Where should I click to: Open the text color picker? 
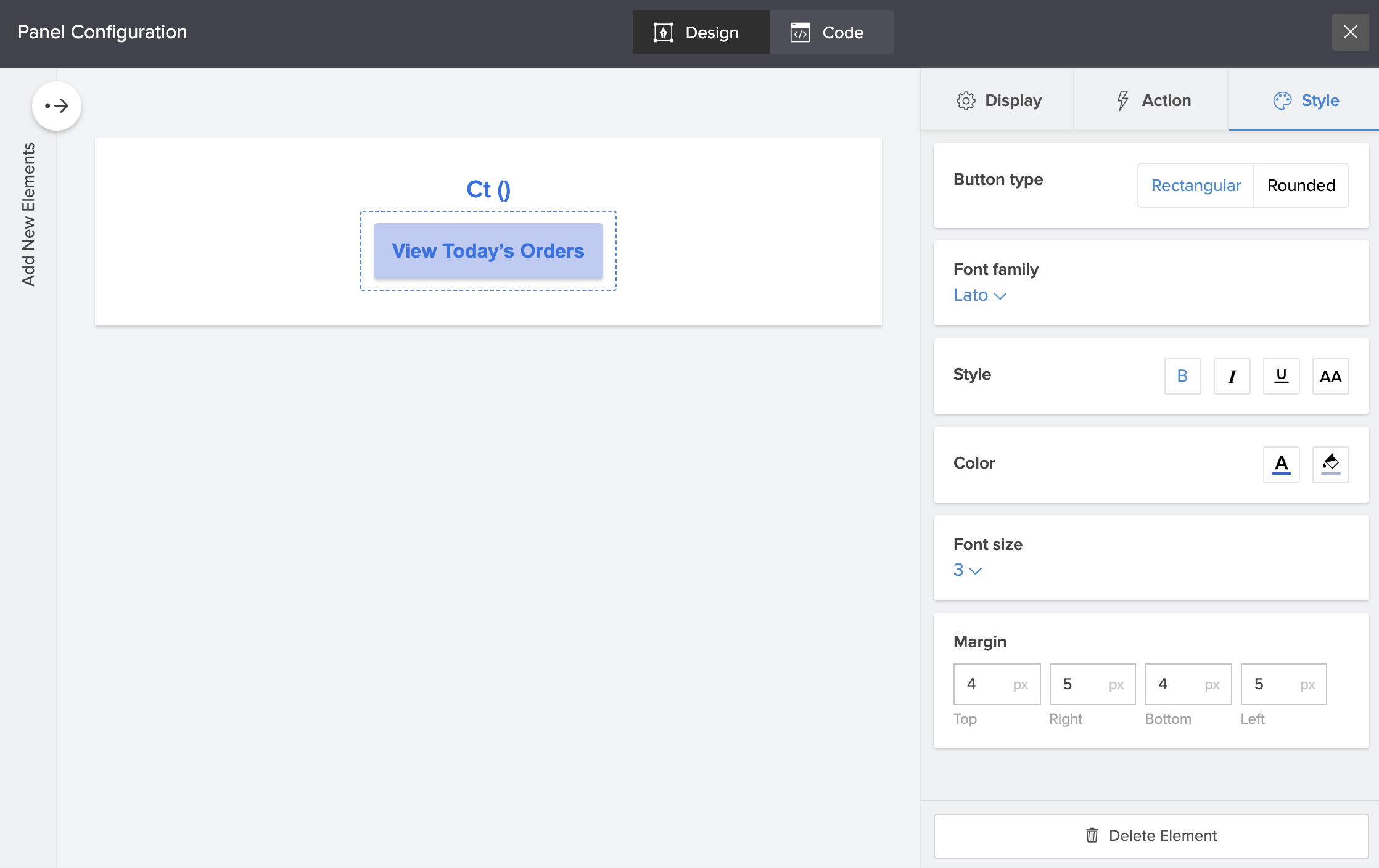(1281, 464)
